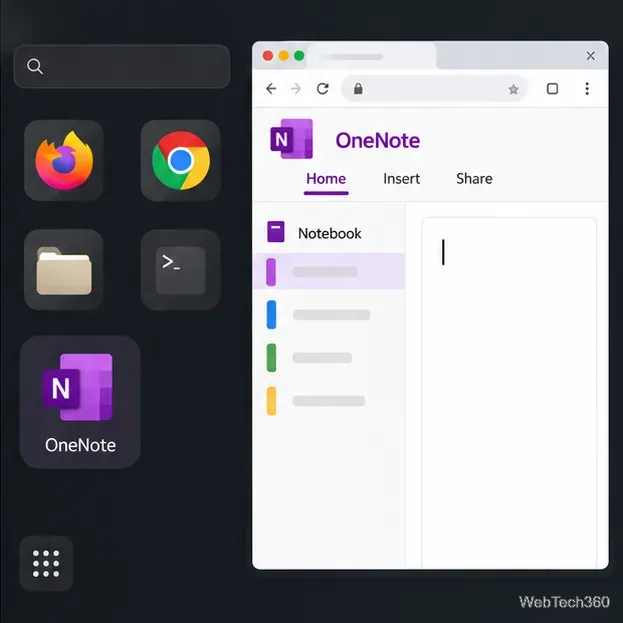
Task: Click the square icon beside the address bar
Action: tap(552, 88)
